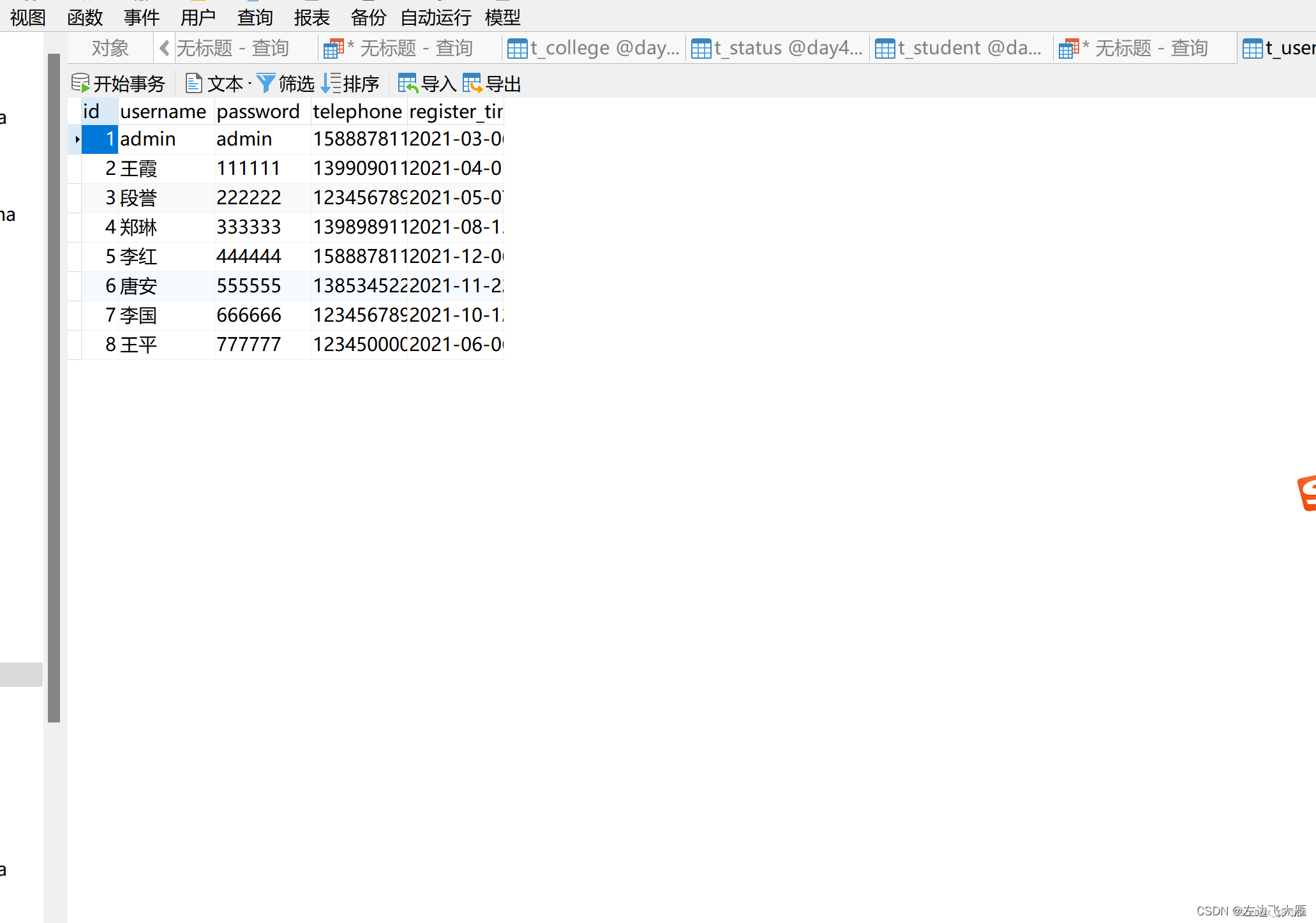Select the password cell "555555"

pos(262,286)
